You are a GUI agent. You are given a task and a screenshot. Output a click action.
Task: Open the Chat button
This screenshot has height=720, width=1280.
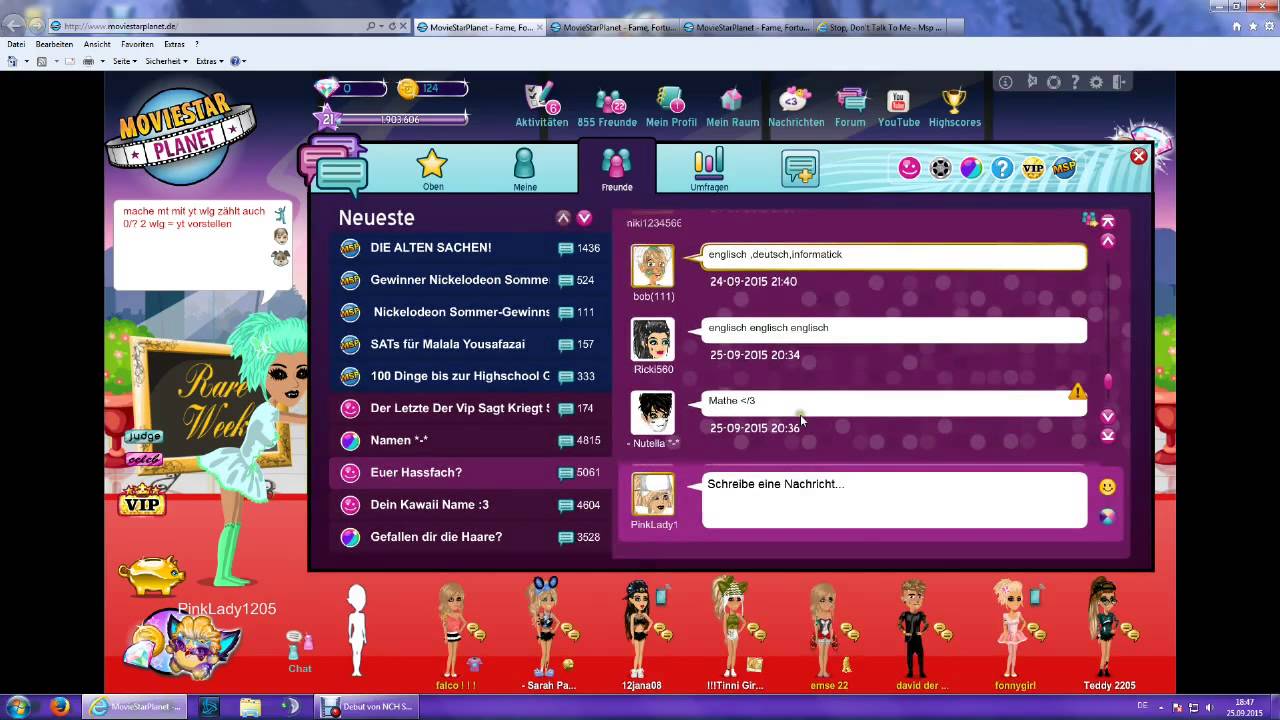(300, 651)
